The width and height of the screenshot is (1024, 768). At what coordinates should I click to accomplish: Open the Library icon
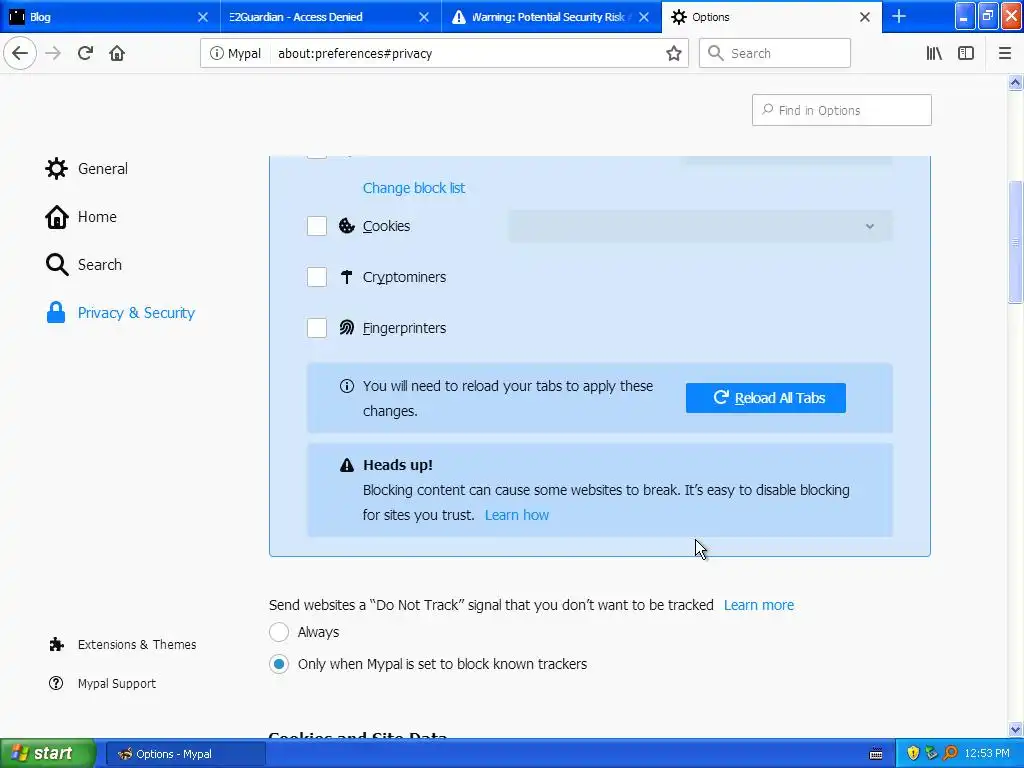coord(934,54)
